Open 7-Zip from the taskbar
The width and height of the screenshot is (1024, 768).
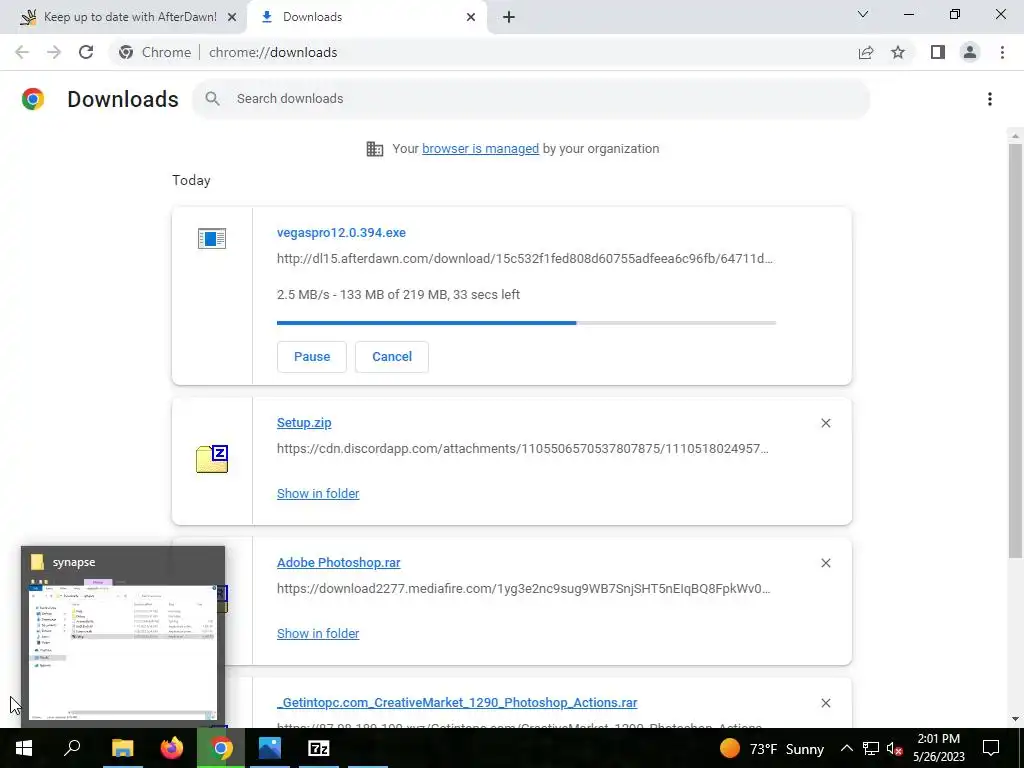click(319, 748)
